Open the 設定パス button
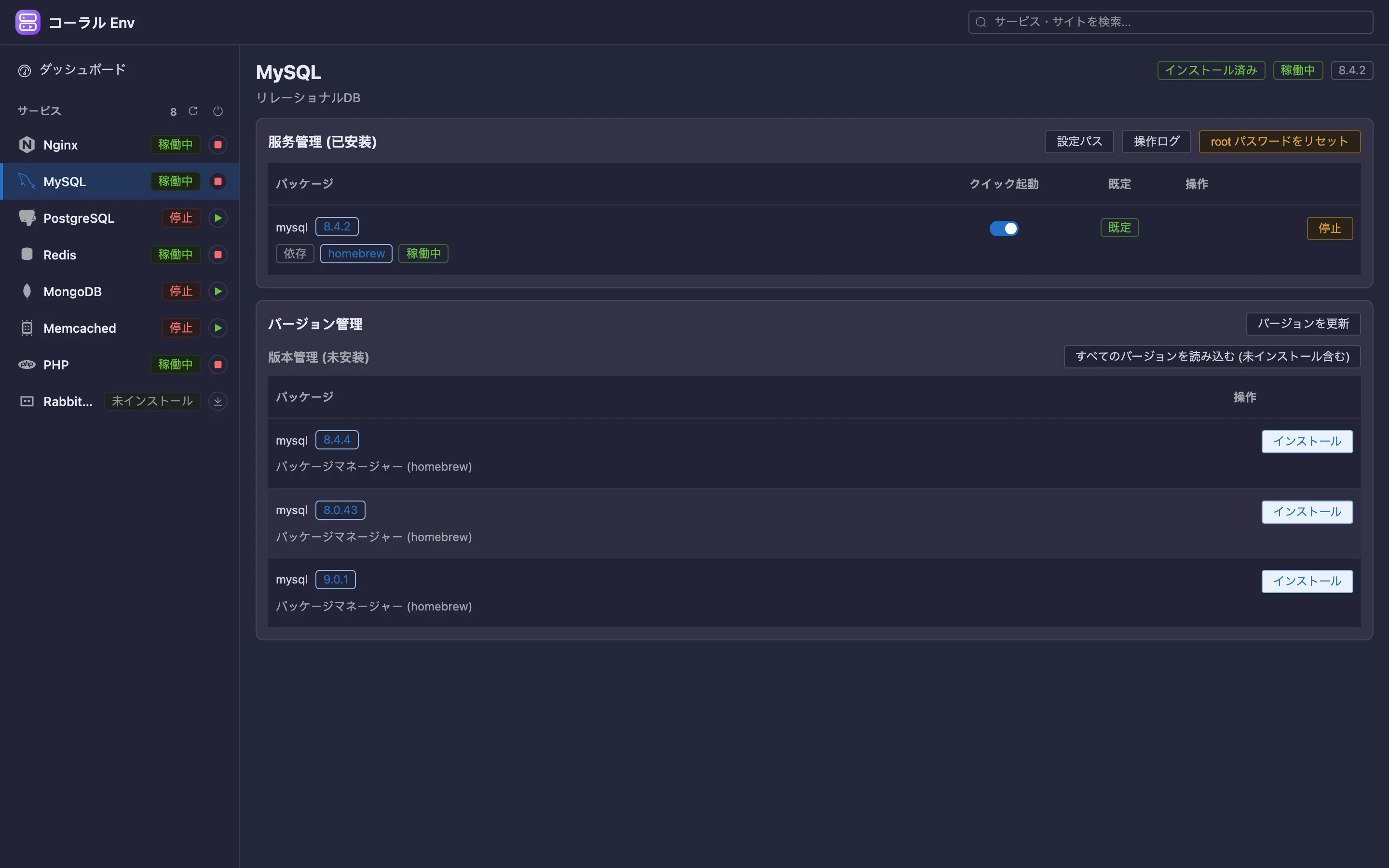This screenshot has width=1389, height=868. pyautogui.click(x=1079, y=142)
